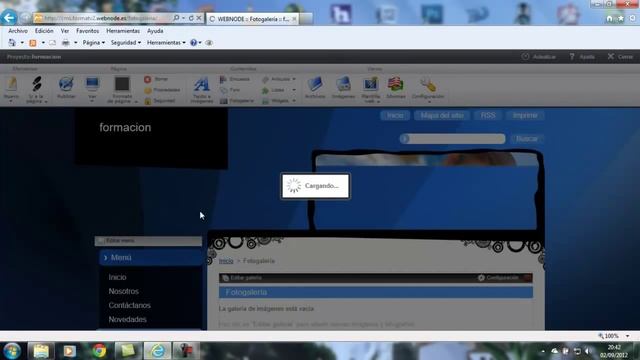
Task: Open the print options arrow beside printer icon
Action: pos(76,42)
